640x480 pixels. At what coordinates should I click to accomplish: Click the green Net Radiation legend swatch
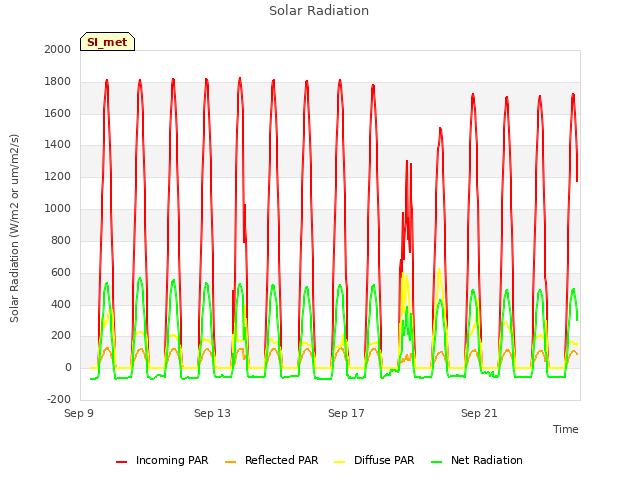436,462
